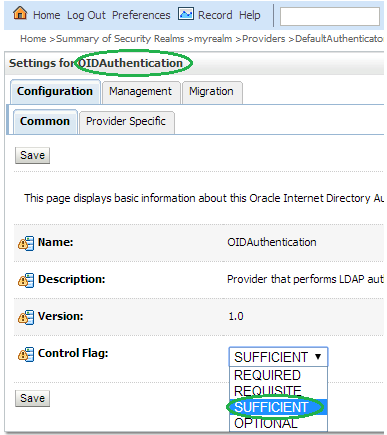Click the bottom Save button

pos(32,398)
